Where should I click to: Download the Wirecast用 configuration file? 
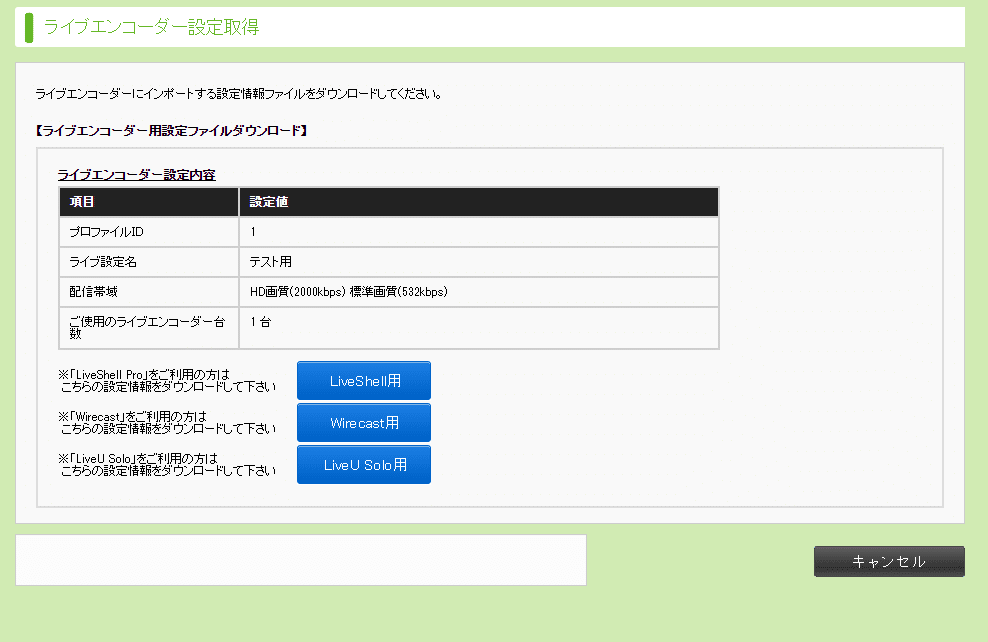click(363, 422)
